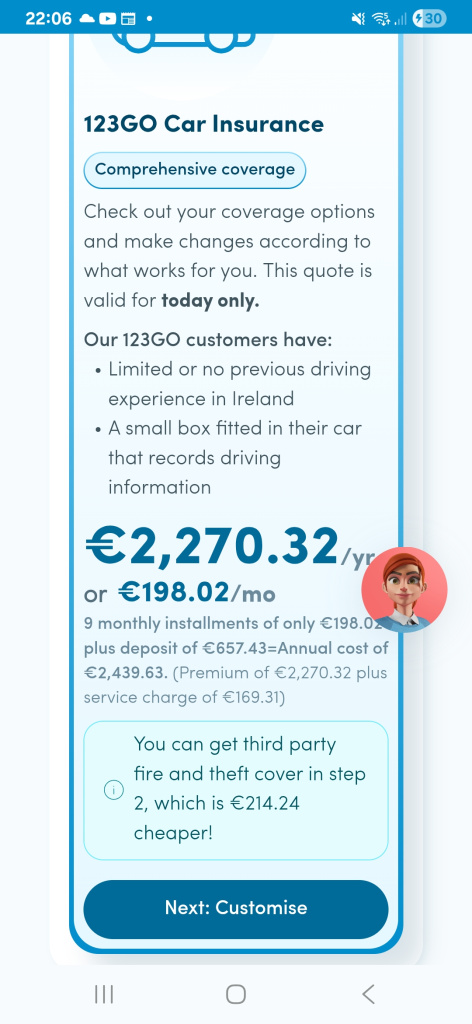Viewport: 472px width, 1024px height.
Task: Tap the battery indicator showing 30
Action: tap(429, 19)
